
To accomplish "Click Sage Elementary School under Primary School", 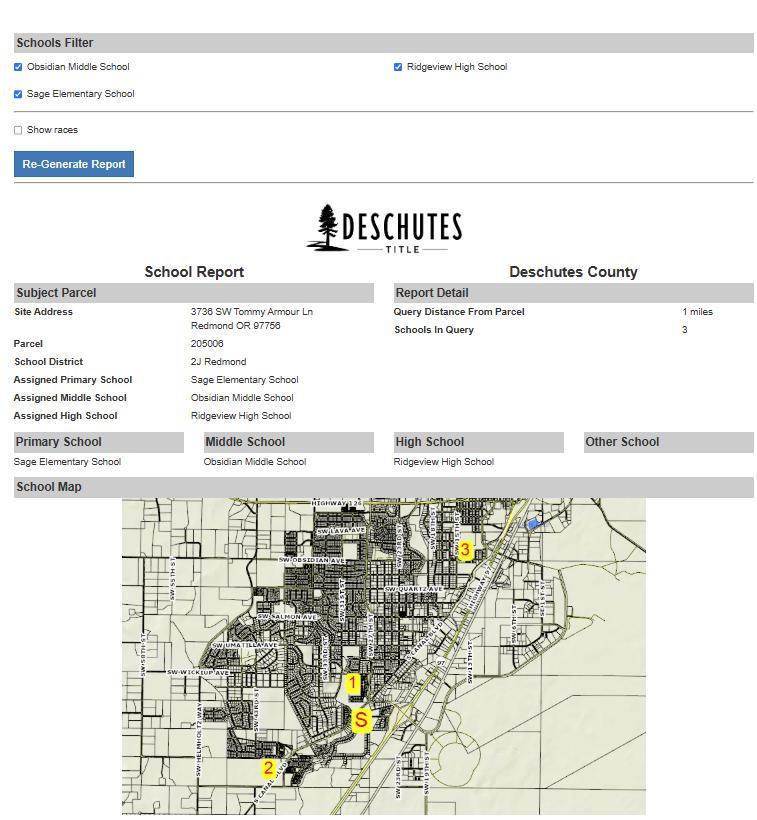I will 67,462.
